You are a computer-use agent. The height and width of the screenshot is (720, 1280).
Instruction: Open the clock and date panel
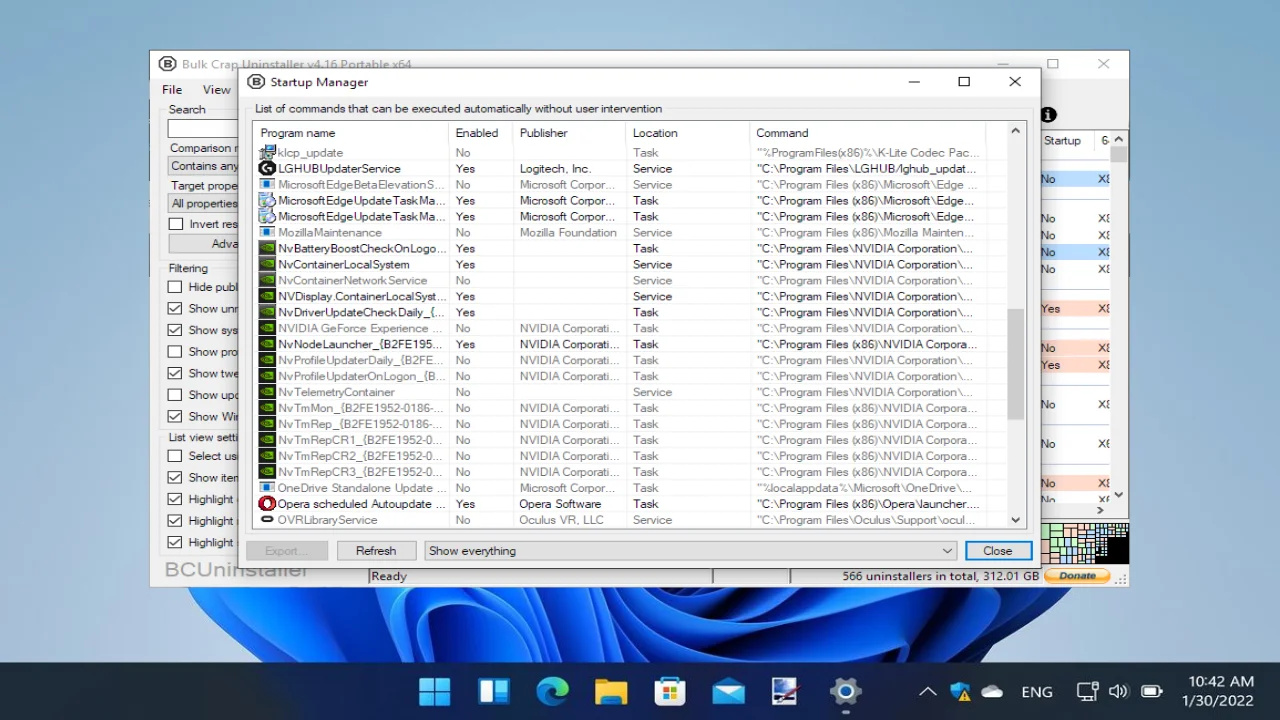point(1218,691)
